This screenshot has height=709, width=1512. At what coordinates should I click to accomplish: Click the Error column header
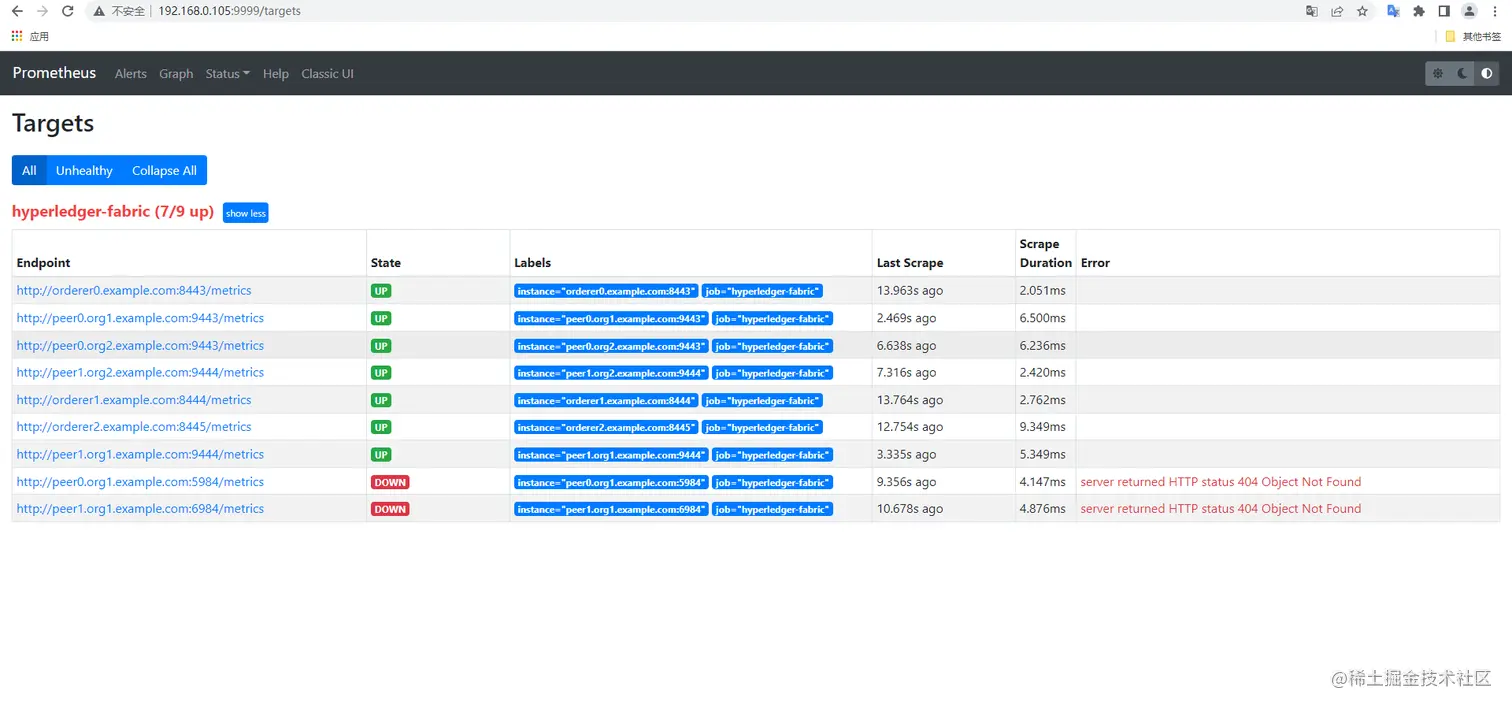point(1095,263)
